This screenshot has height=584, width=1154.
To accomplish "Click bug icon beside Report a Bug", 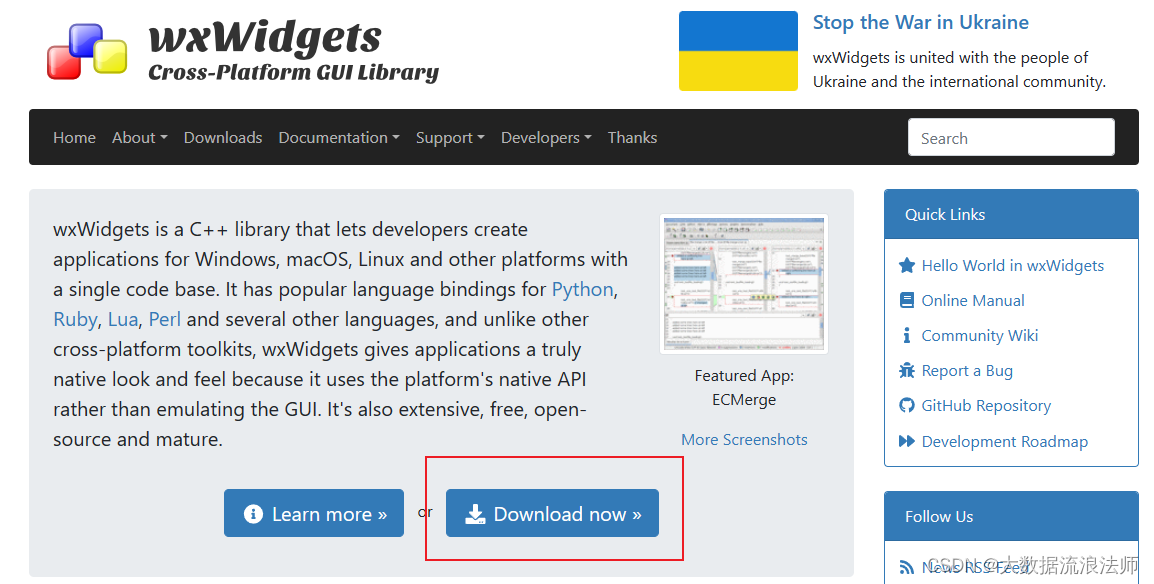I will [x=907, y=370].
